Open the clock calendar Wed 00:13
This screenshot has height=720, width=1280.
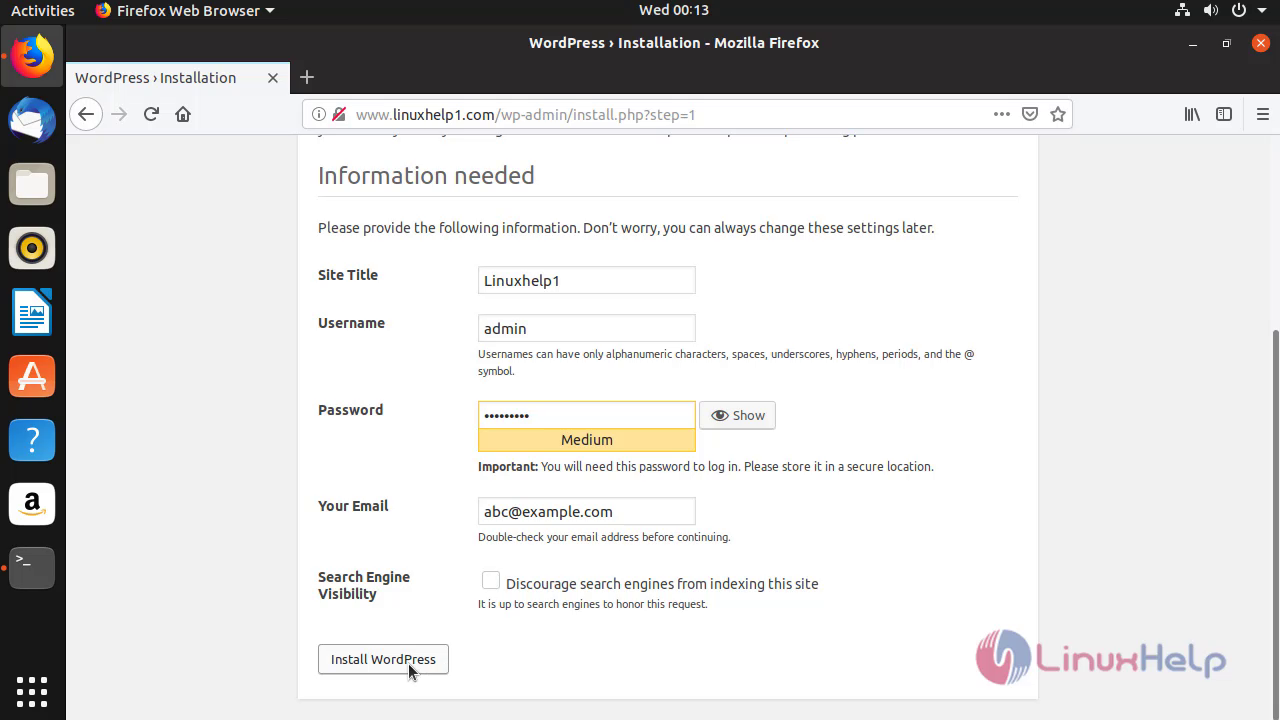pyautogui.click(x=674, y=10)
